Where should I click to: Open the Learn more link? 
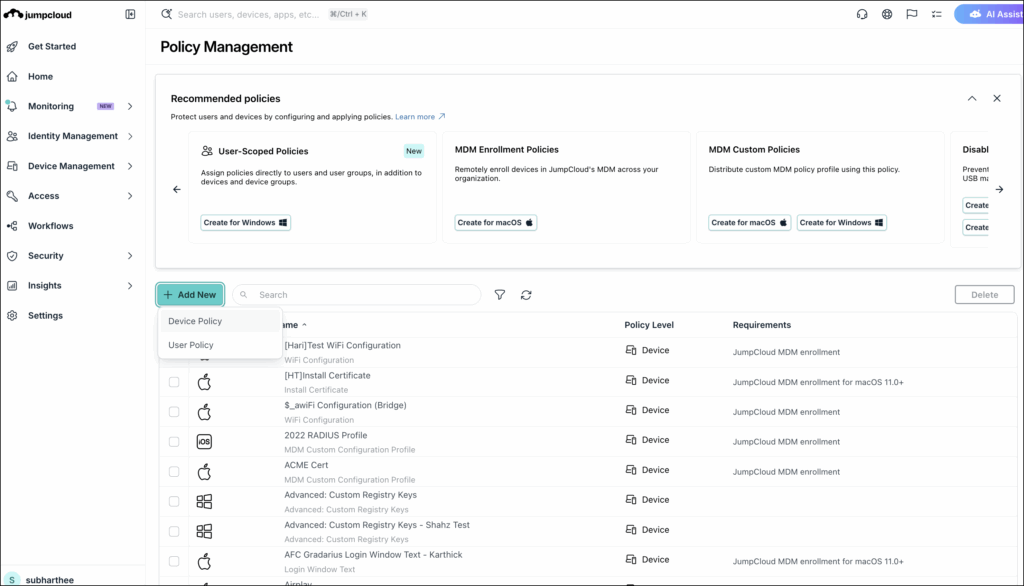click(420, 117)
